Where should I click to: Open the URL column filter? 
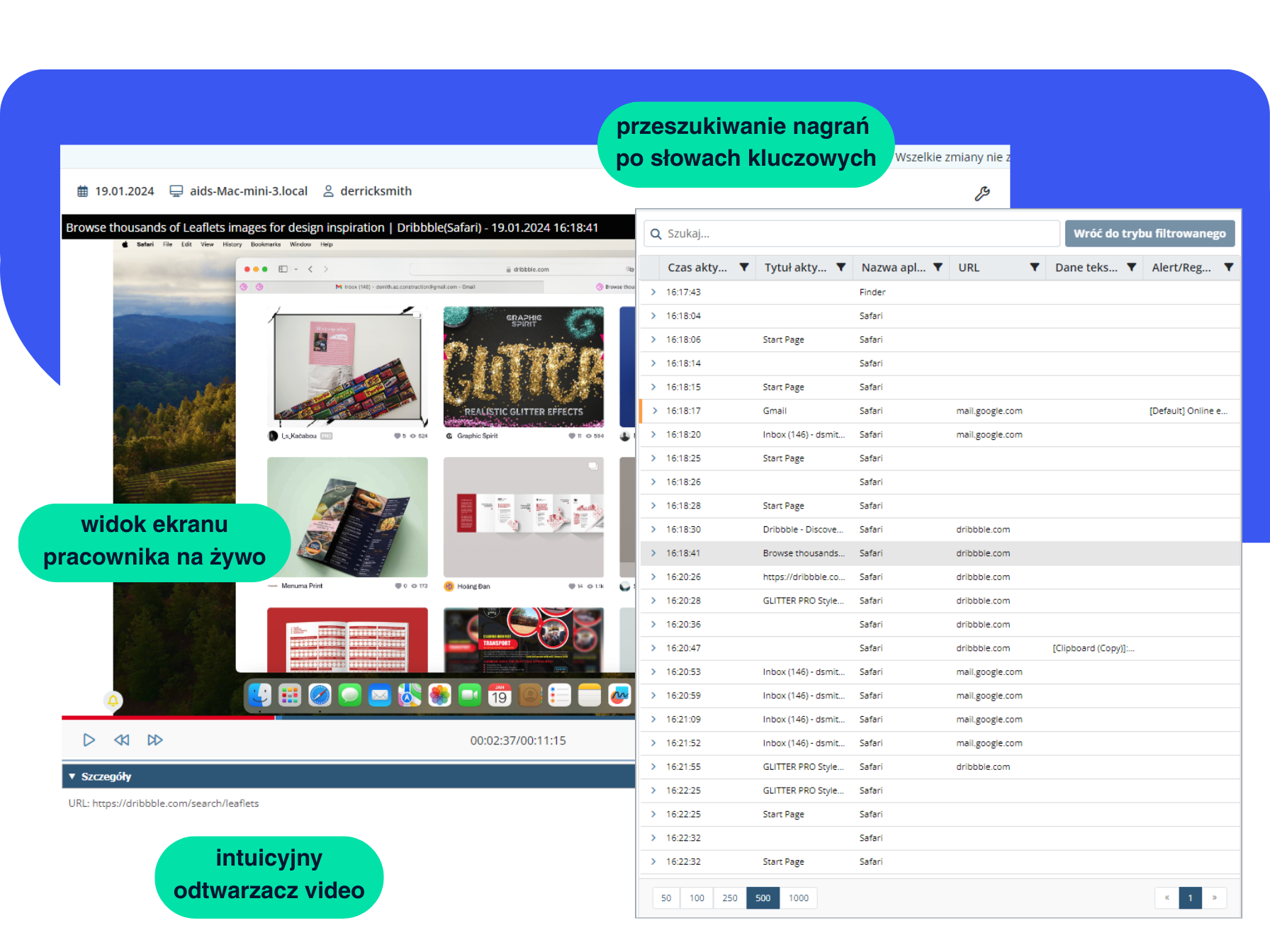[1034, 268]
